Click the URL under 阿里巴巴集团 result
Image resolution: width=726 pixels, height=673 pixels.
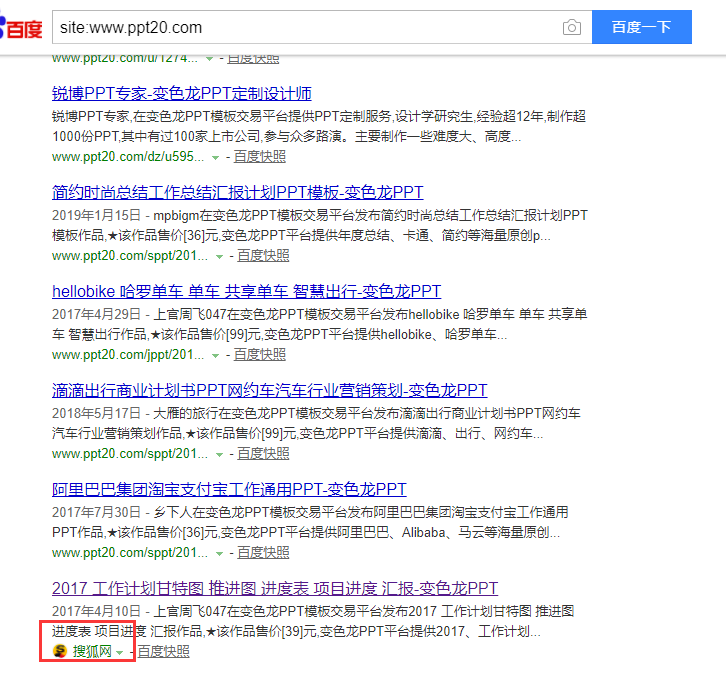(130, 553)
